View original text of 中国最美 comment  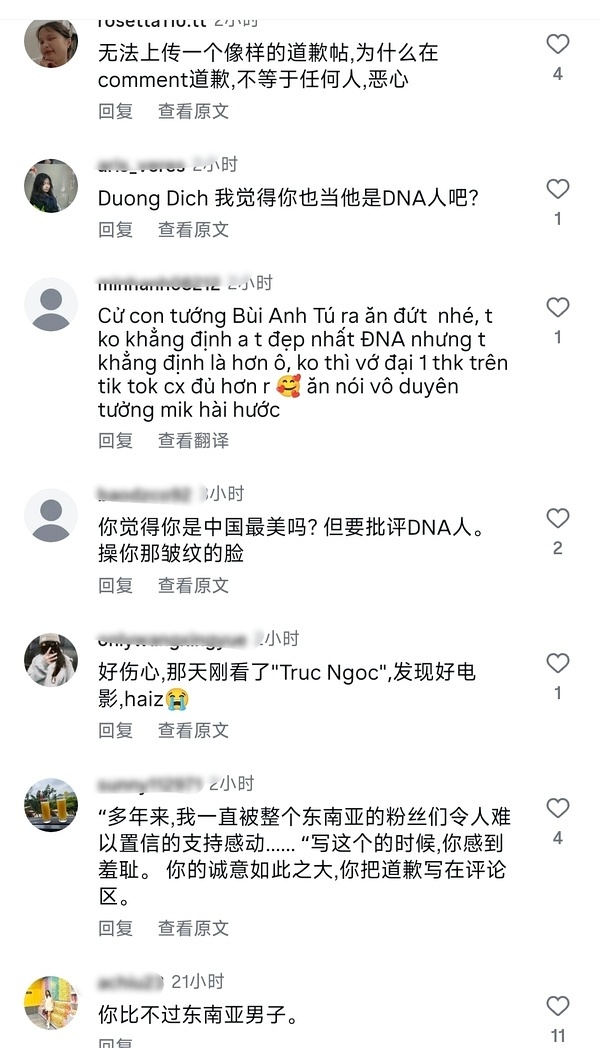[193, 585]
